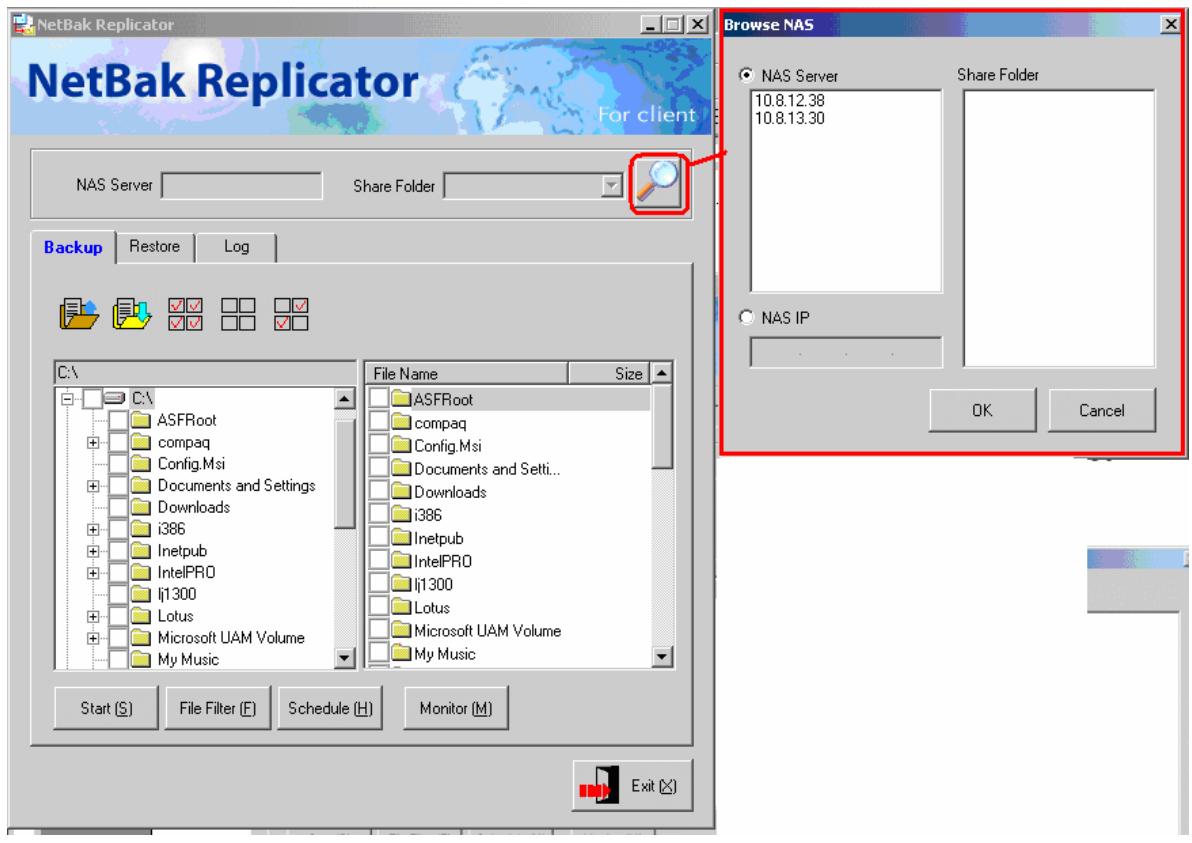Screen dimensions: 1192x843
Task: Check the My Music checkbox in file list
Action: [x=379, y=653]
